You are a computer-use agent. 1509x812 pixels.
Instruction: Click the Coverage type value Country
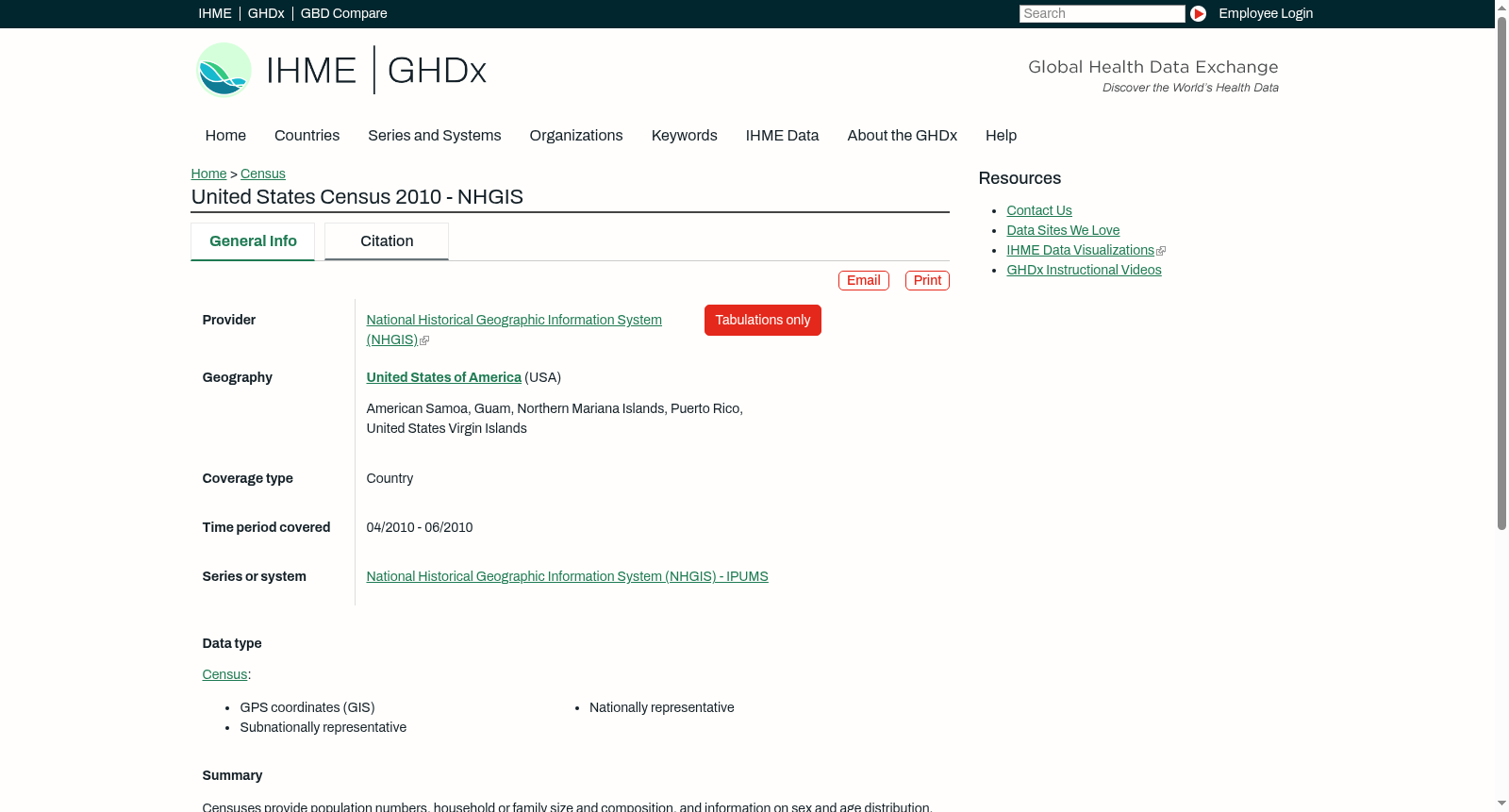click(x=390, y=478)
